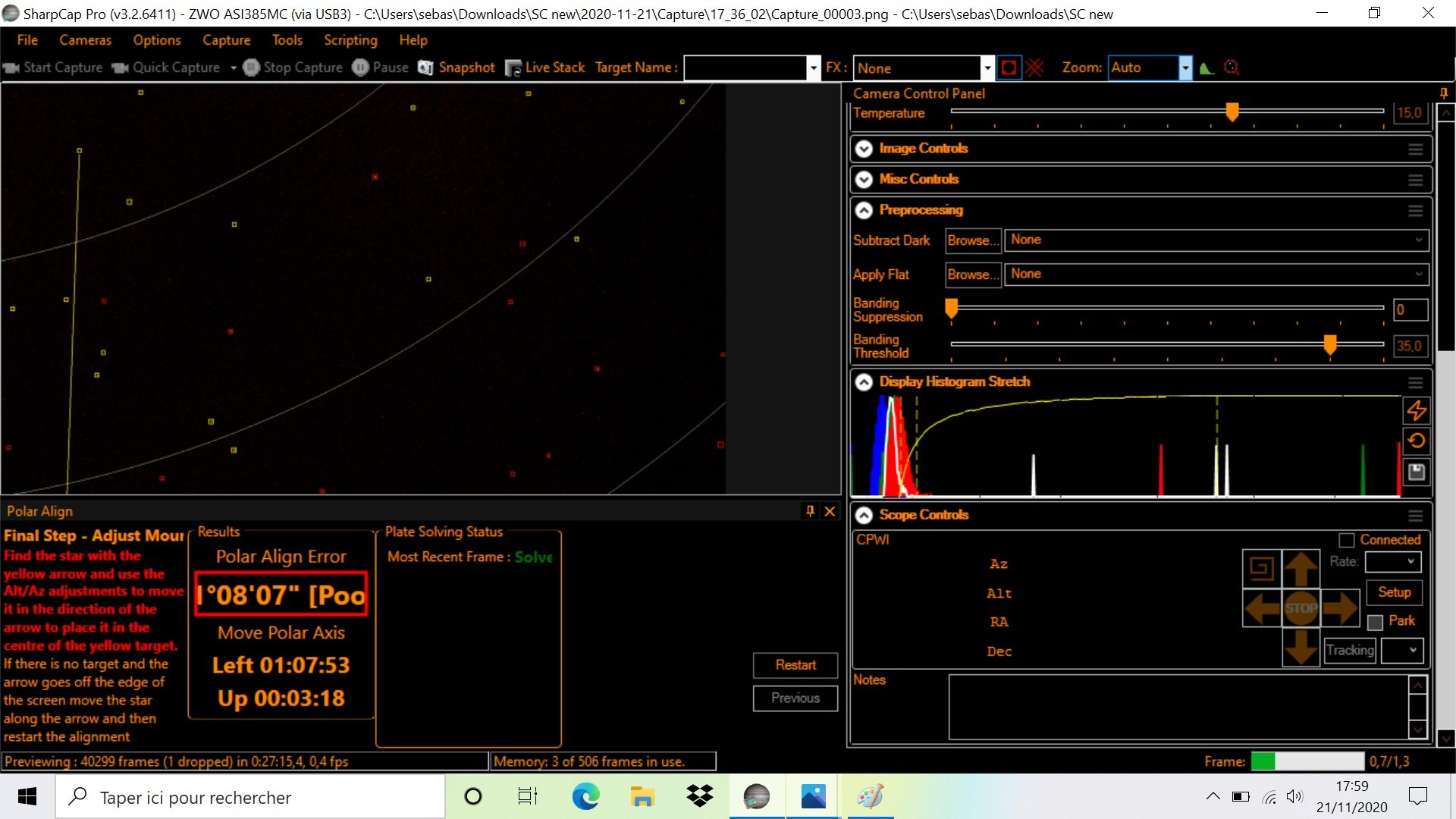Open Help menu
Image resolution: width=1456 pixels, height=819 pixels.
[x=413, y=40]
